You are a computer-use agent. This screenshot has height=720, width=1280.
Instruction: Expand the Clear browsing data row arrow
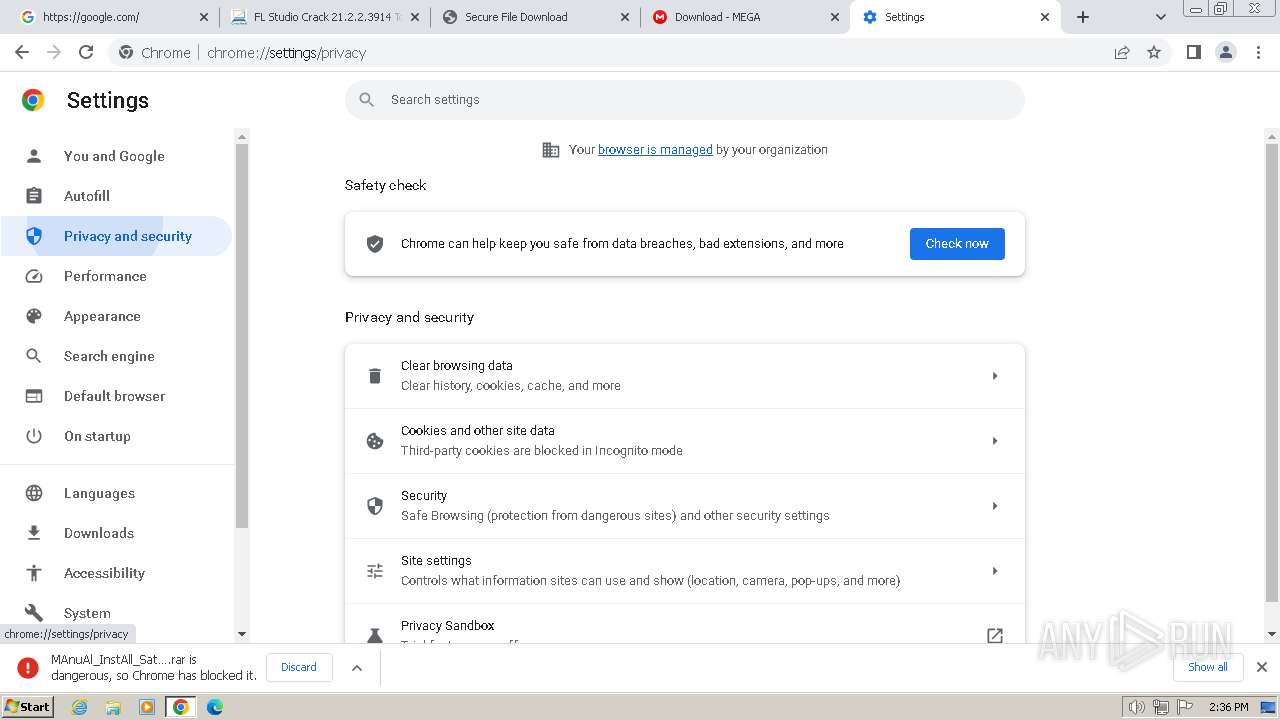click(x=995, y=376)
